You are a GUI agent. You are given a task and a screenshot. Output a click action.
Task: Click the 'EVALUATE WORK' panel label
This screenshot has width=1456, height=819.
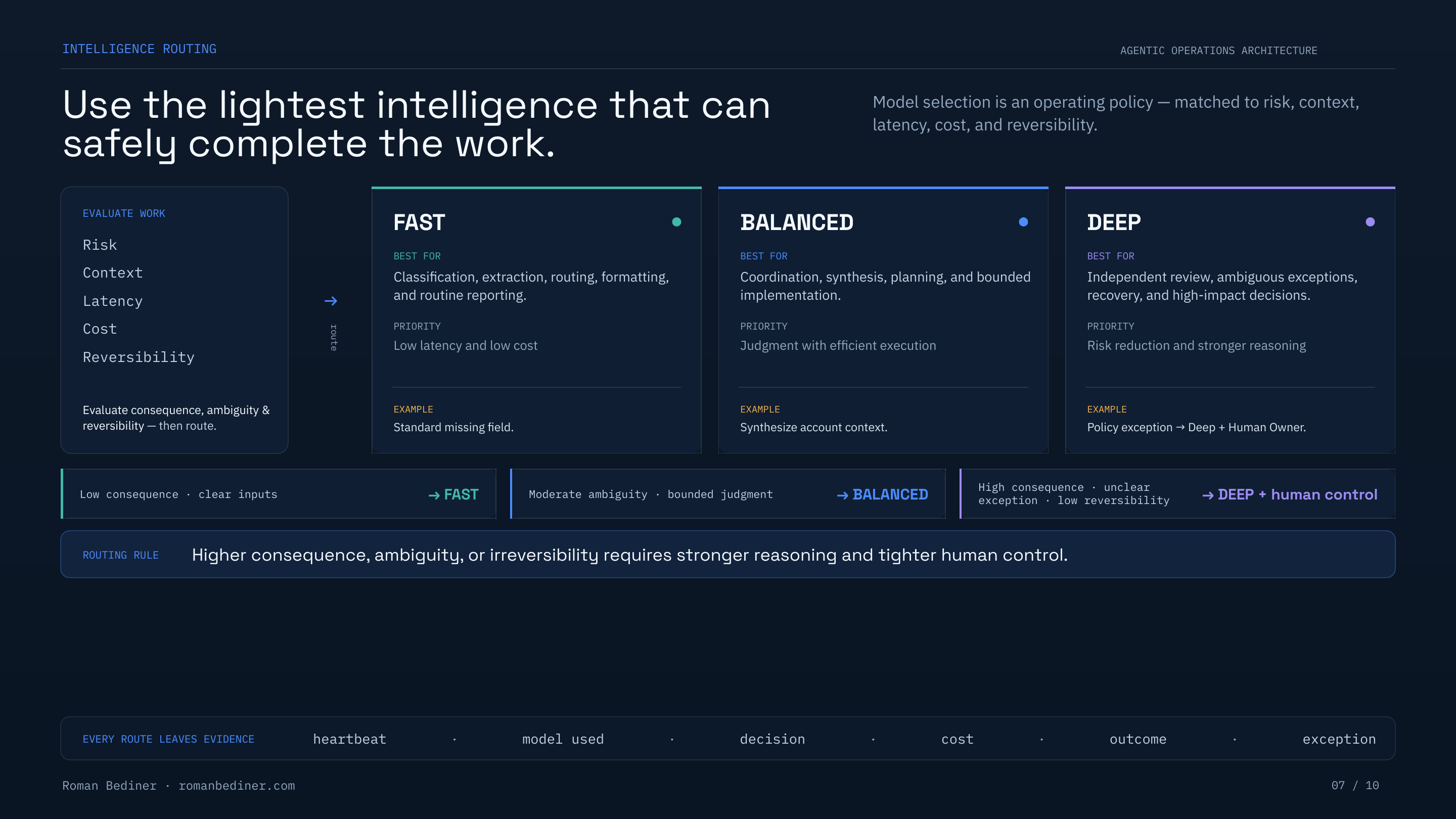(124, 214)
